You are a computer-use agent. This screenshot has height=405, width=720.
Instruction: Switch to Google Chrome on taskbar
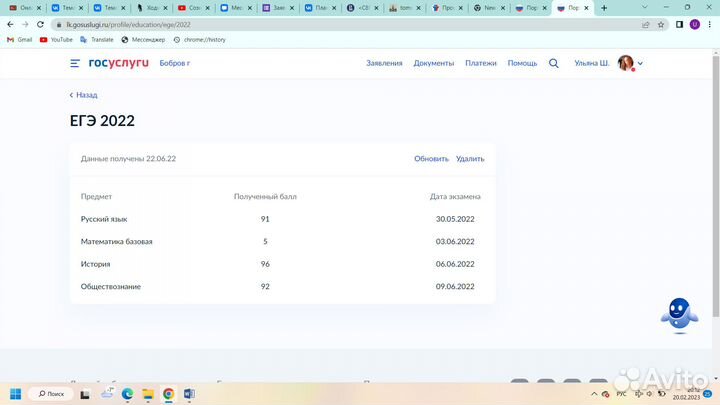point(169,394)
